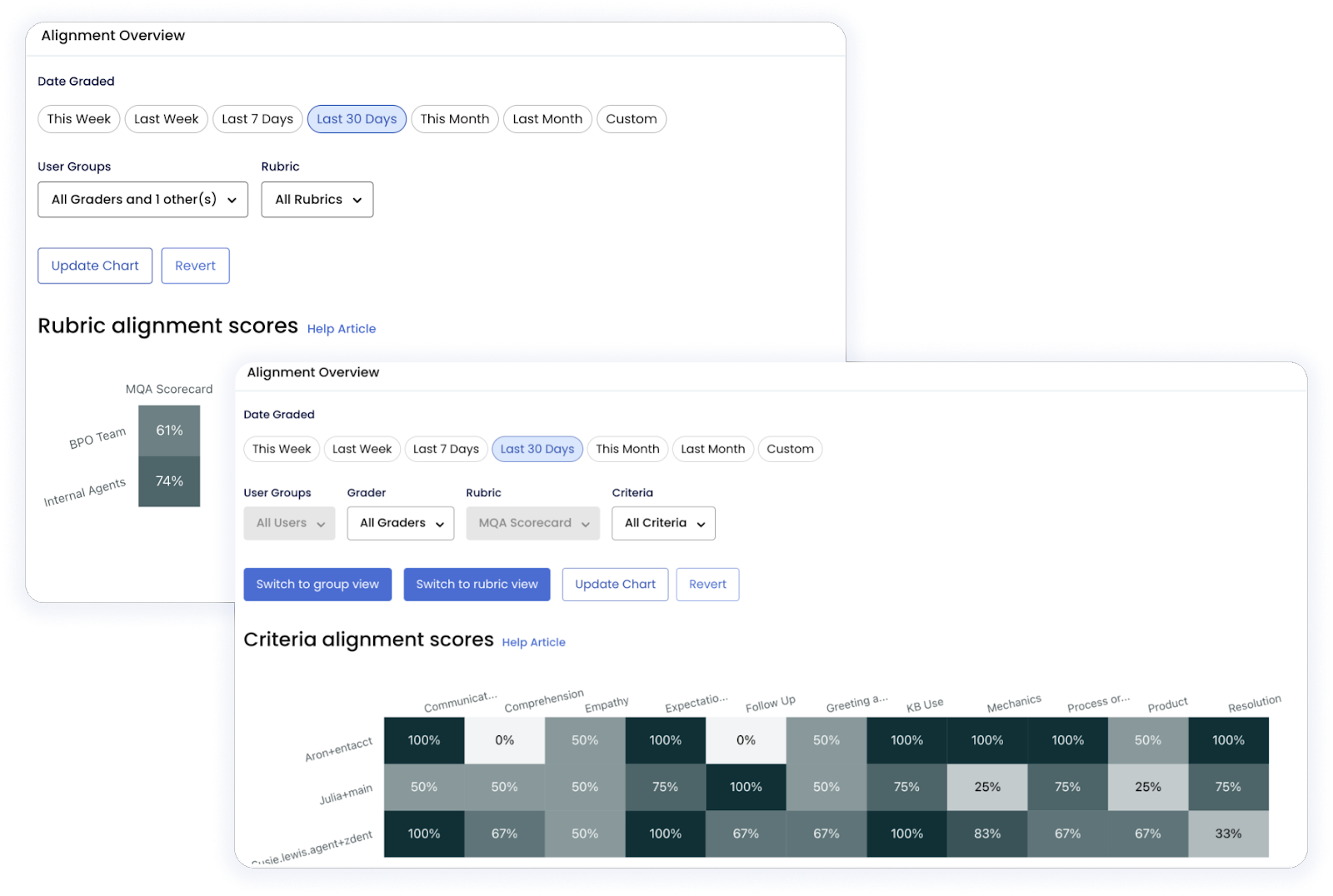Open Help Article next to Criteria alignment scores

[x=532, y=641]
